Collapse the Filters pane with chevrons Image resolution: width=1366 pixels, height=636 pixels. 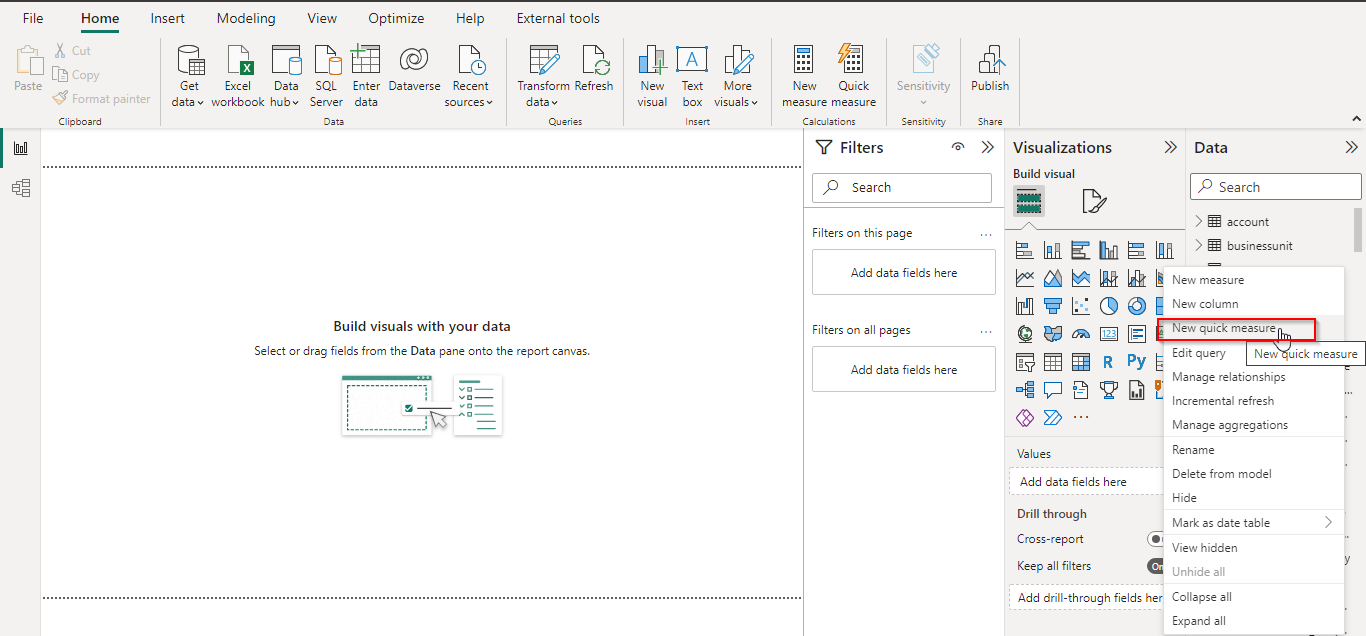point(988,147)
